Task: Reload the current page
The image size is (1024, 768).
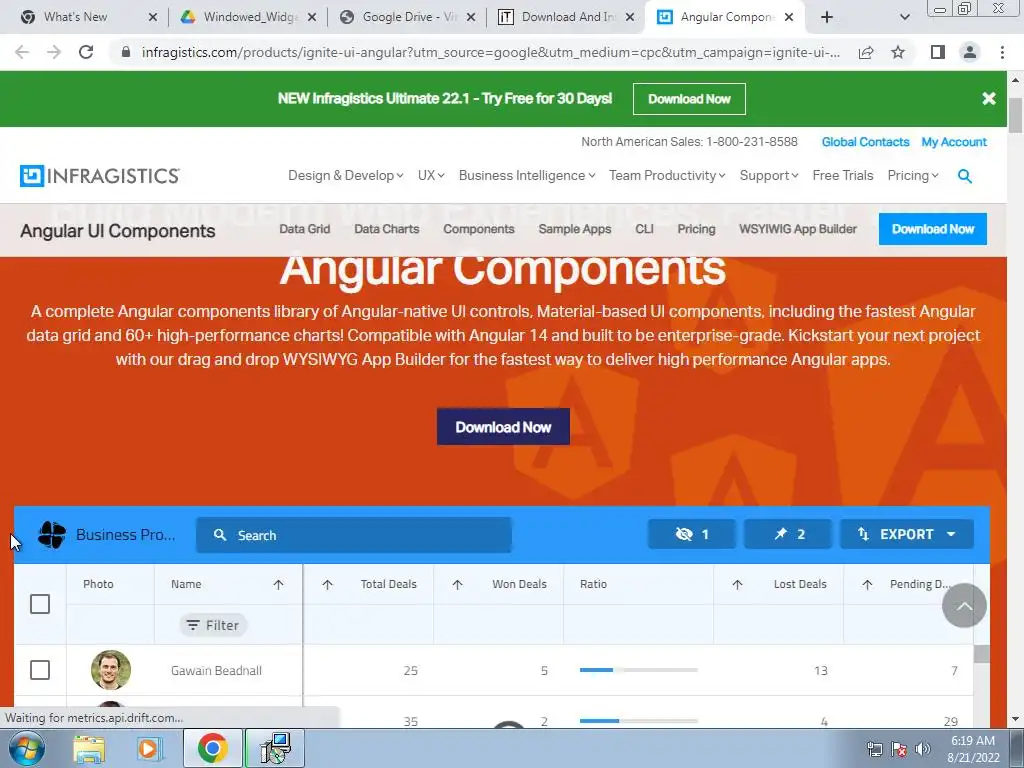Action: [86, 52]
